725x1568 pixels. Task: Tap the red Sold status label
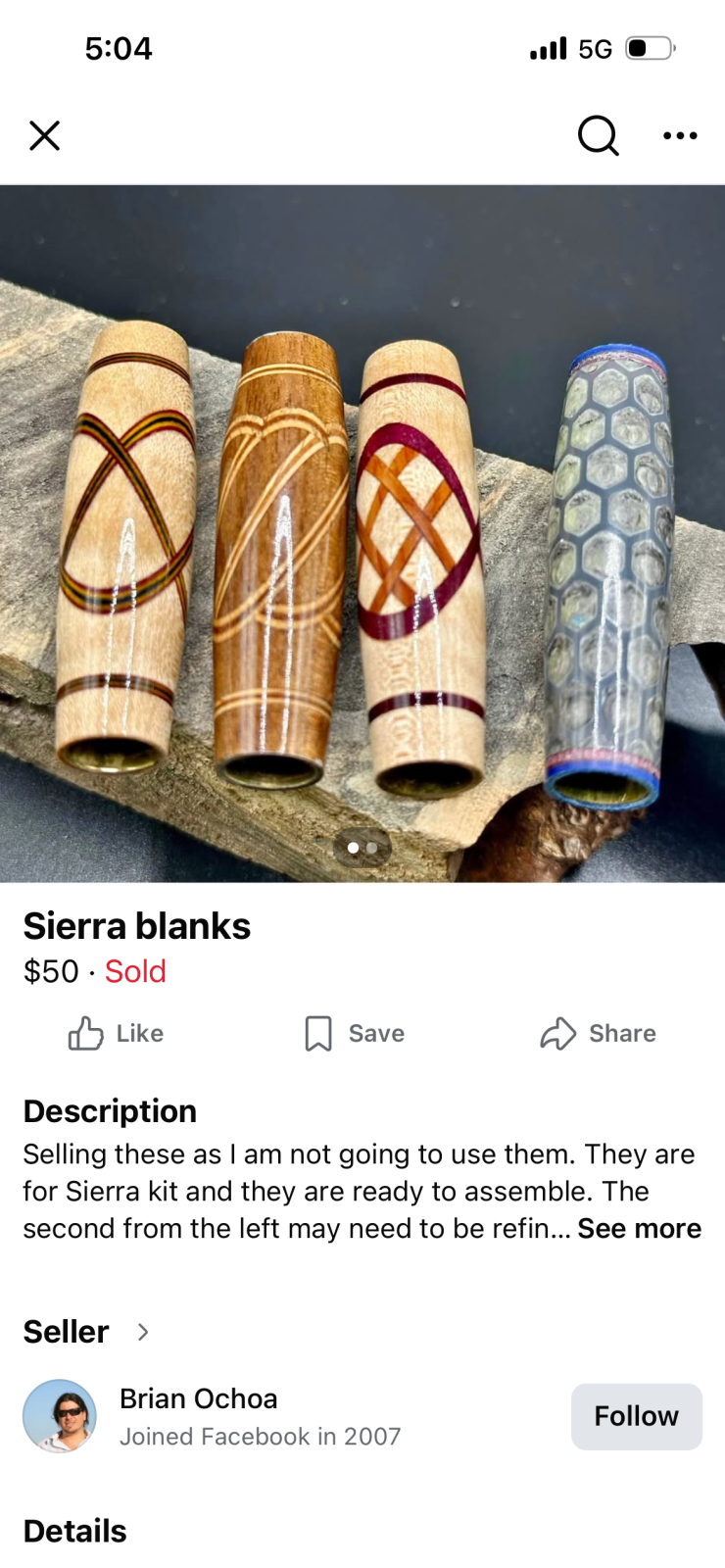(x=135, y=971)
